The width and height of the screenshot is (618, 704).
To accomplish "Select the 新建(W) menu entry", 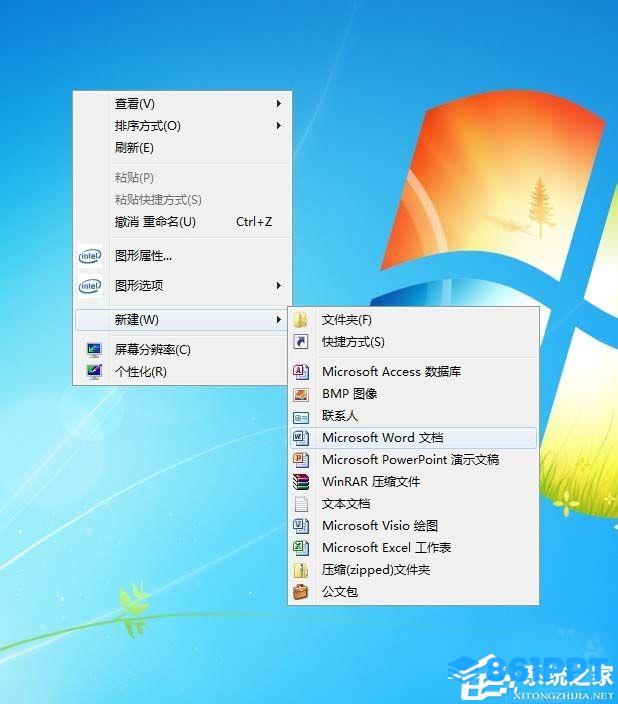I will (182, 320).
